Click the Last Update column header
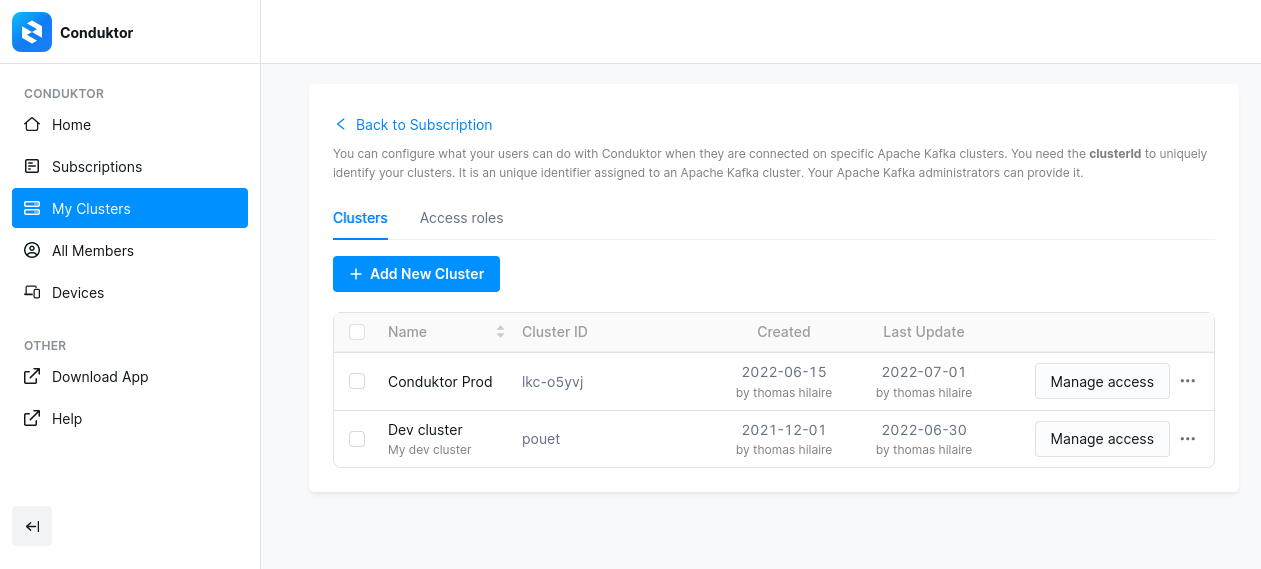1261x569 pixels. pos(924,332)
